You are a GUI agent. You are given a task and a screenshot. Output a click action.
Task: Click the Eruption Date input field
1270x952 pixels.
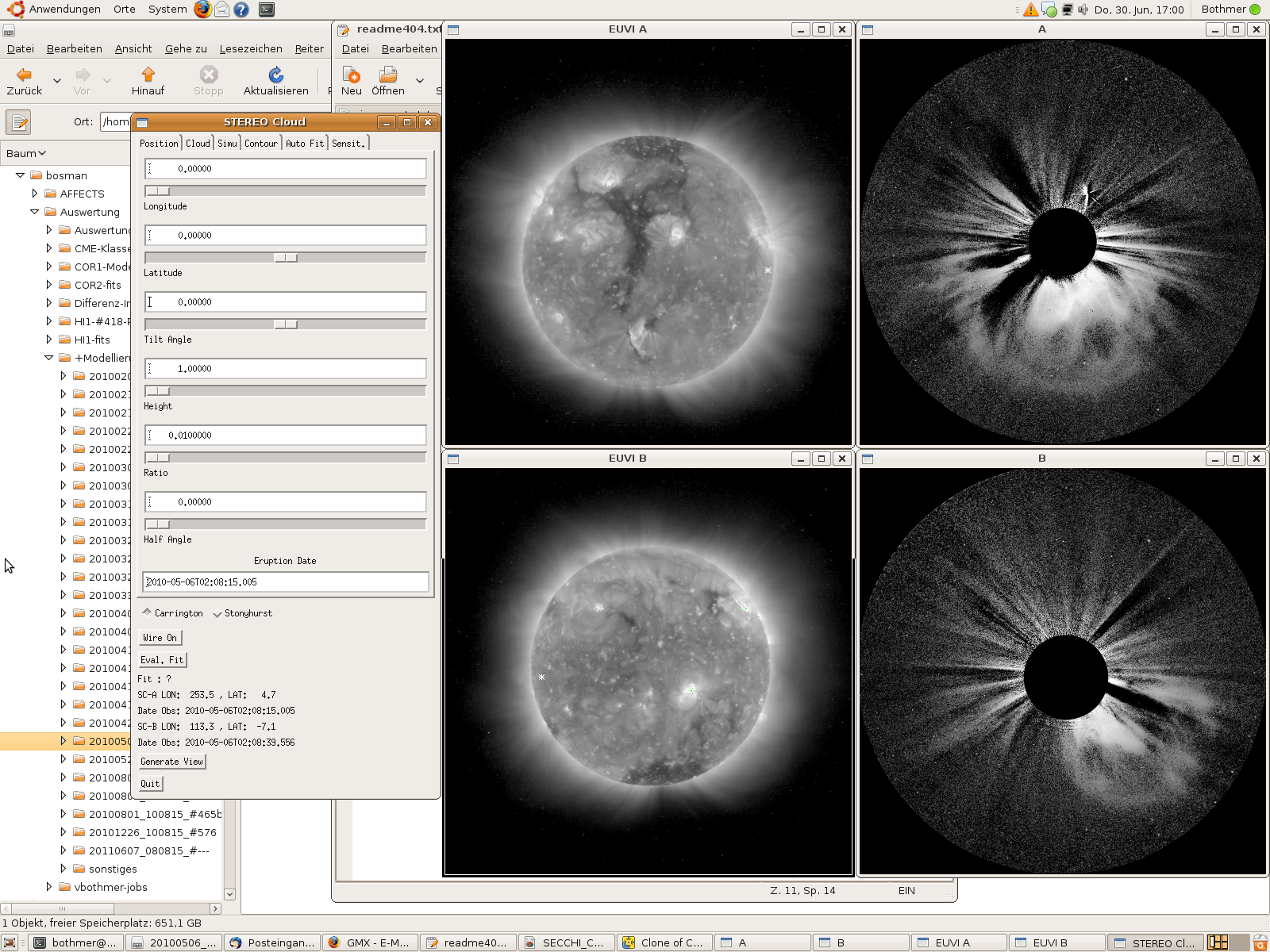pos(286,582)
